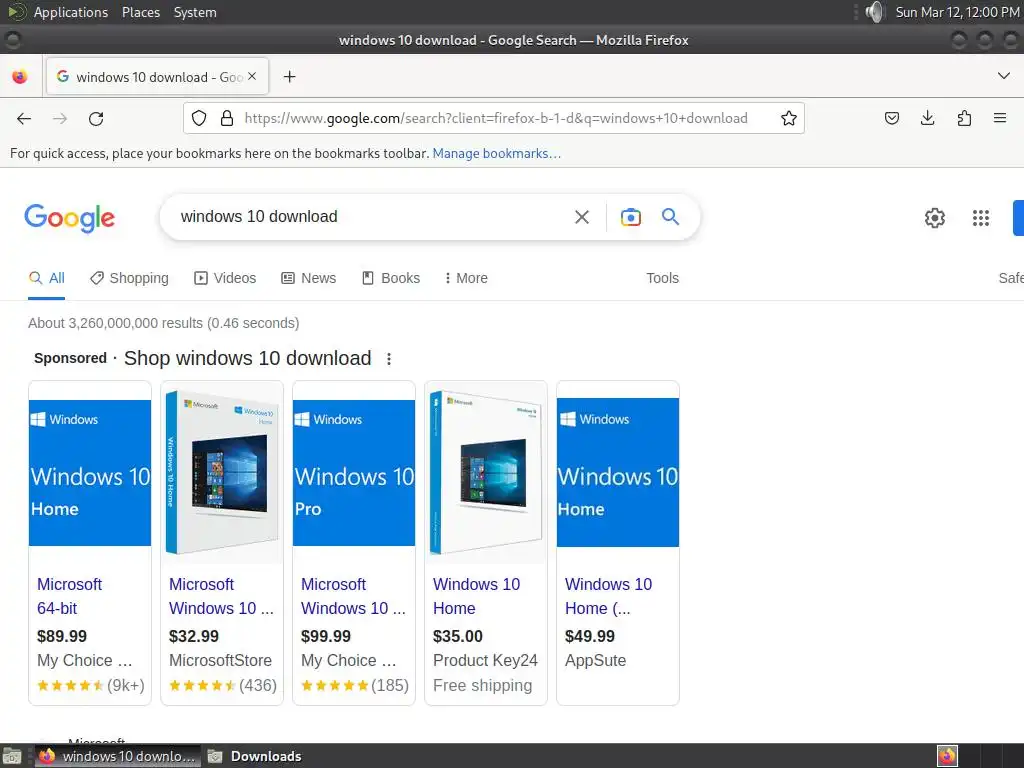Click the Firefox tray icon in bottom panel
This screenshot has height=768, width=1024.
(947, 756)
